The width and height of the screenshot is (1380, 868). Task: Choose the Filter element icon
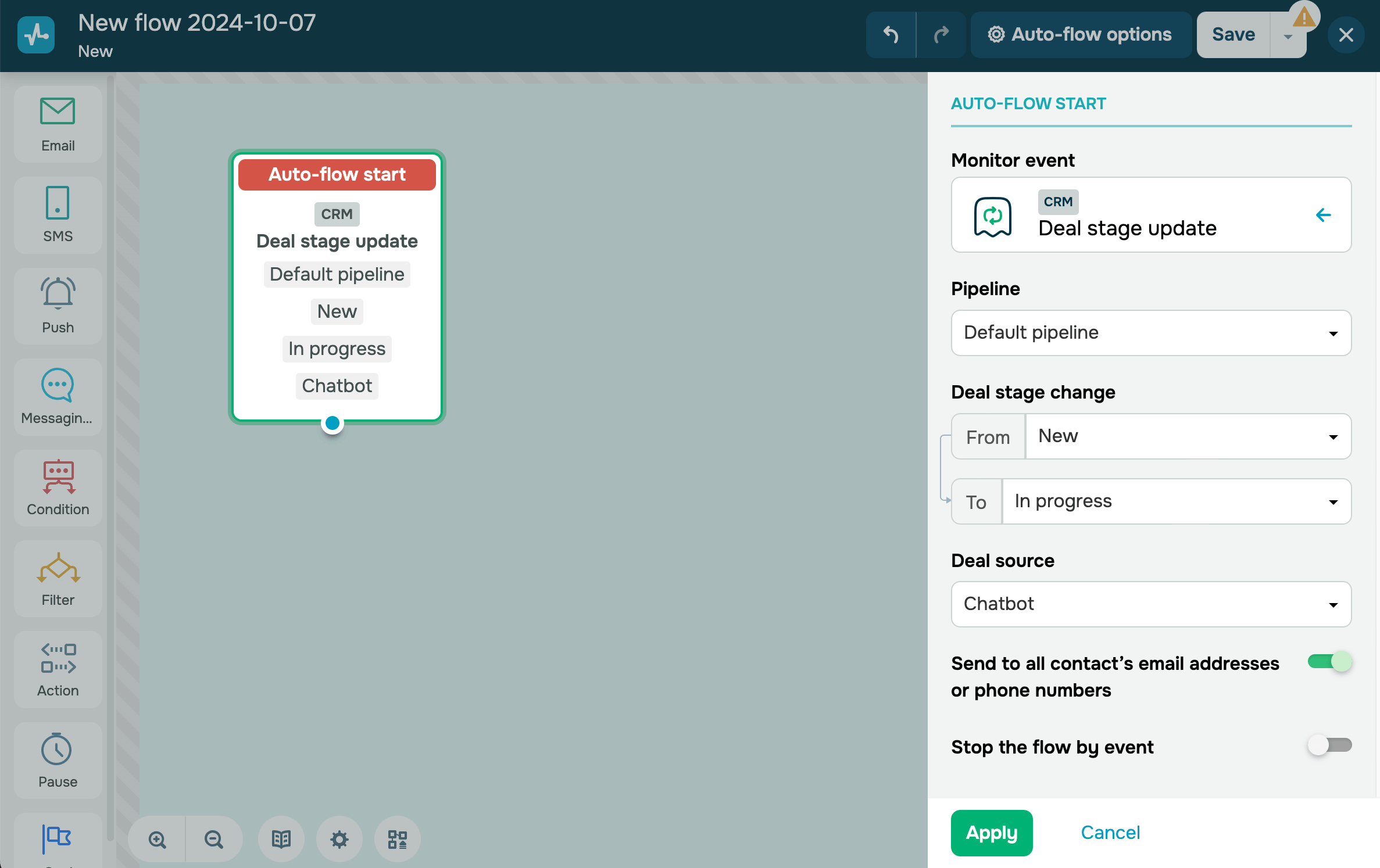pos(58,568)
